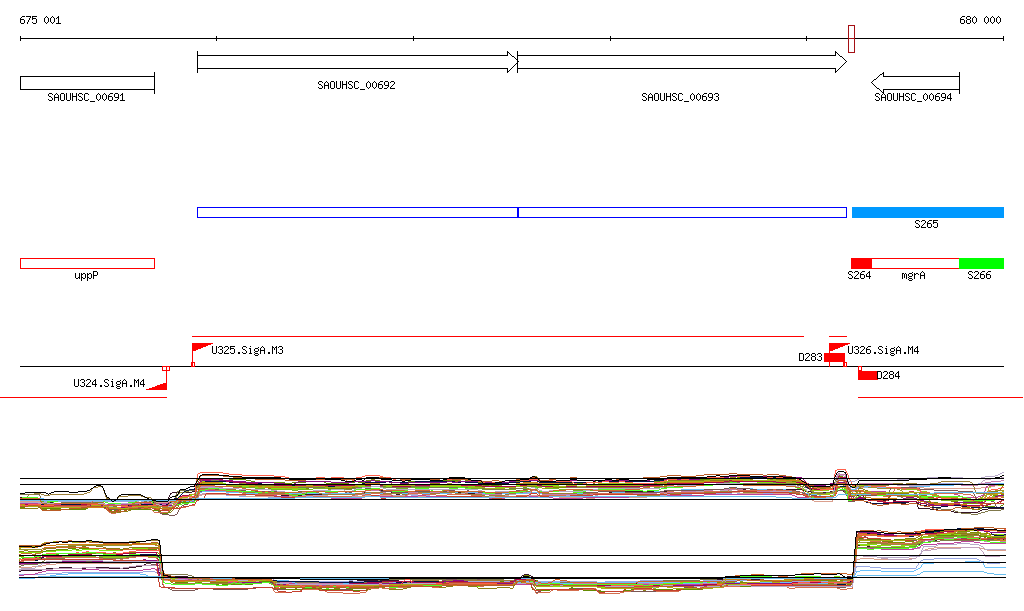Select the red D284 terminator box
Viewport: 1024px width, 611px height.
click(867, 375)
